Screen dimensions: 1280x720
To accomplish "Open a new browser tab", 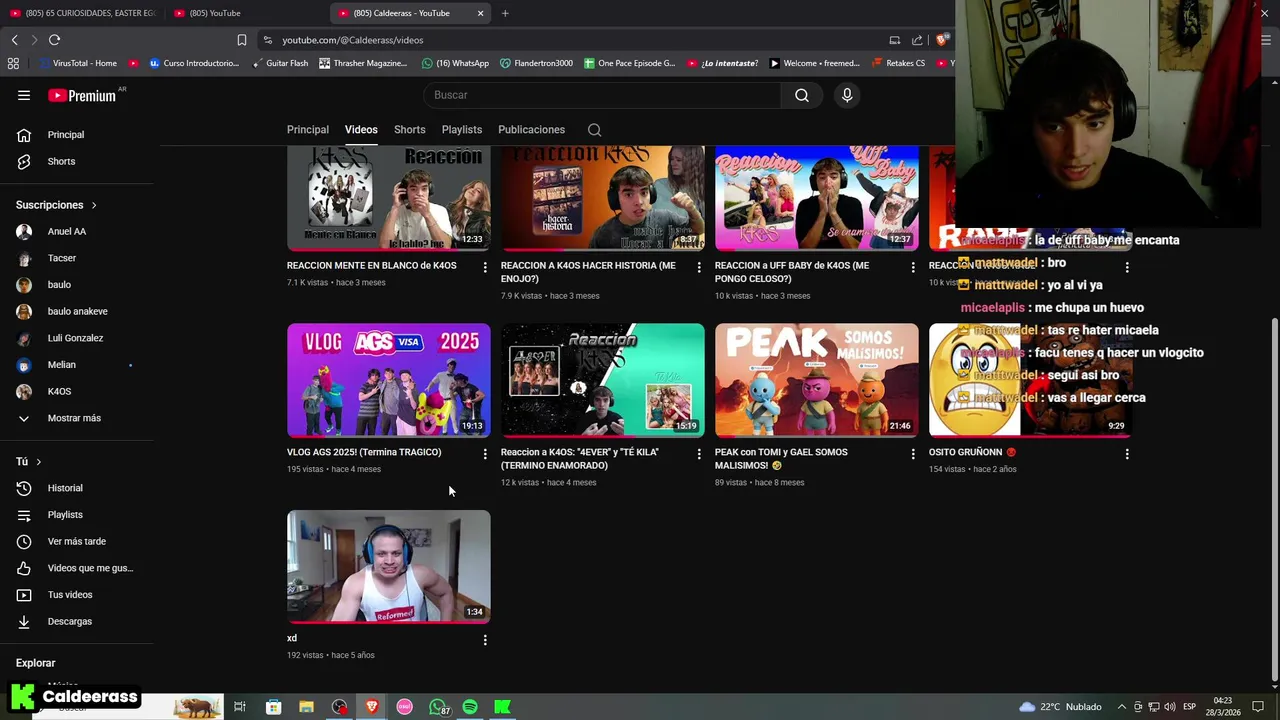I will point(505,13).
